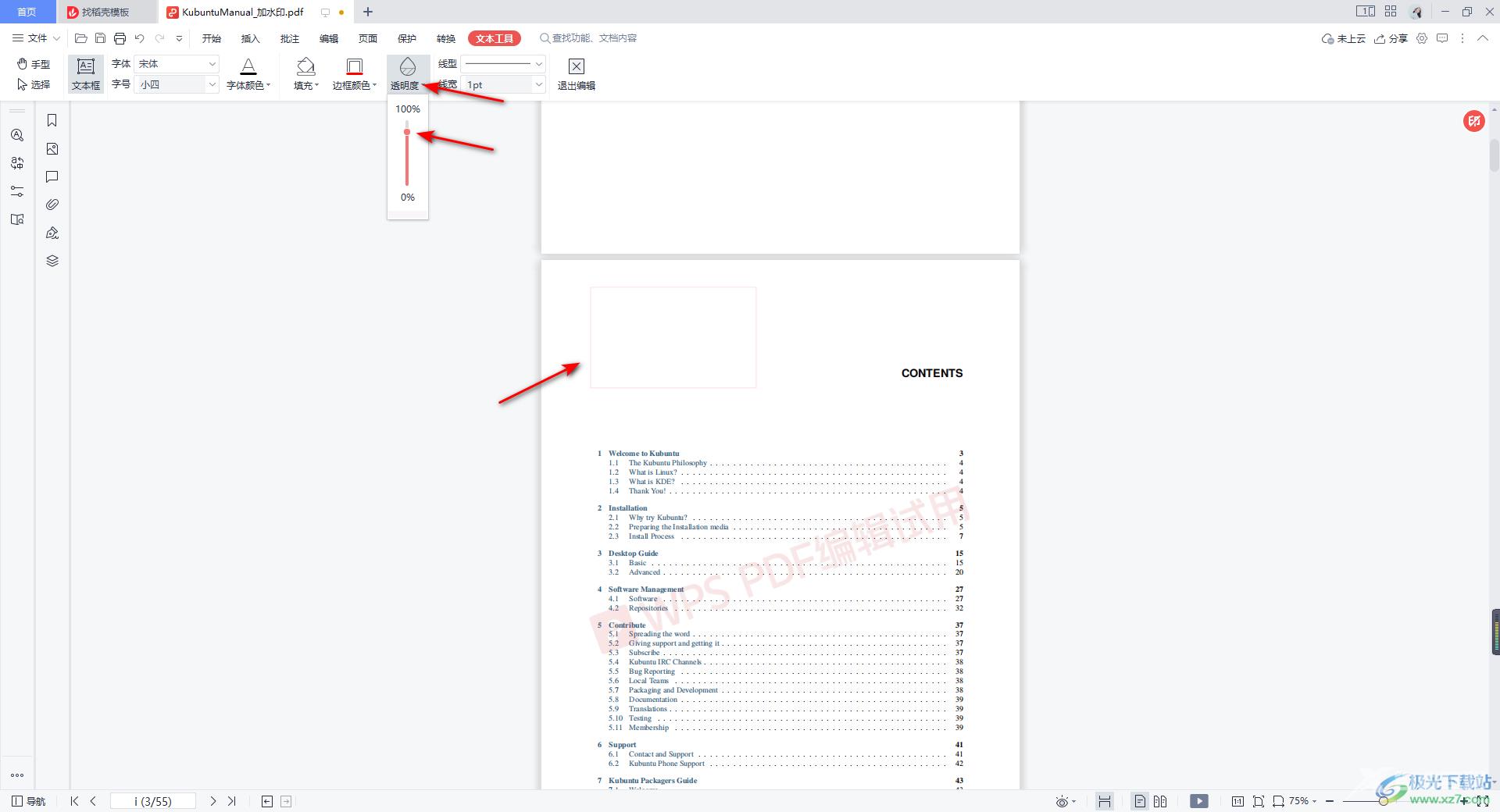Viewport: 1500px width, 812px height.
Task: Open the thumbnail panel icon
Action: (x=52, y=148)
